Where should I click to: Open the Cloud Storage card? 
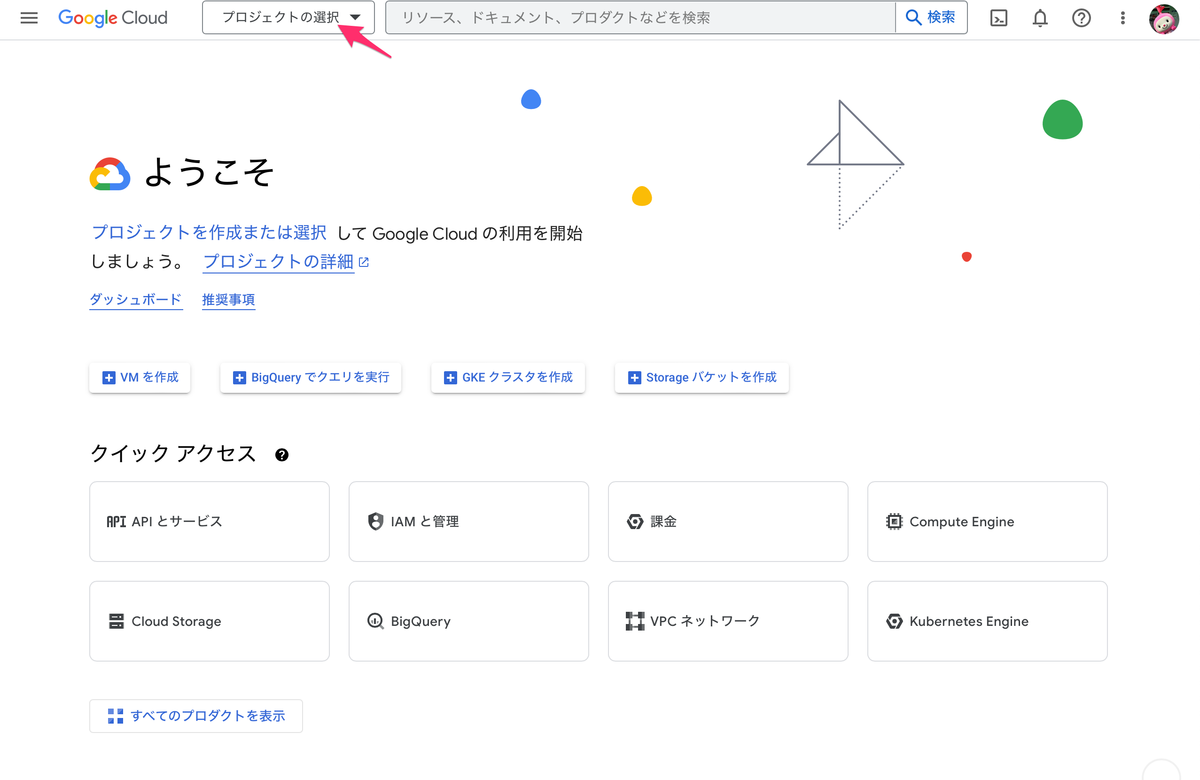point(209,621)
